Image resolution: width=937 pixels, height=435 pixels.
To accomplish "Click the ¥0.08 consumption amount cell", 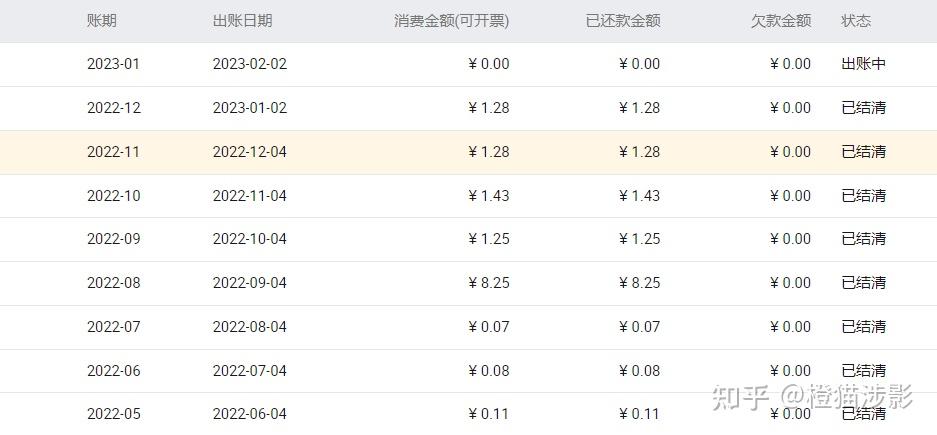I will click(x=489, y=371).
